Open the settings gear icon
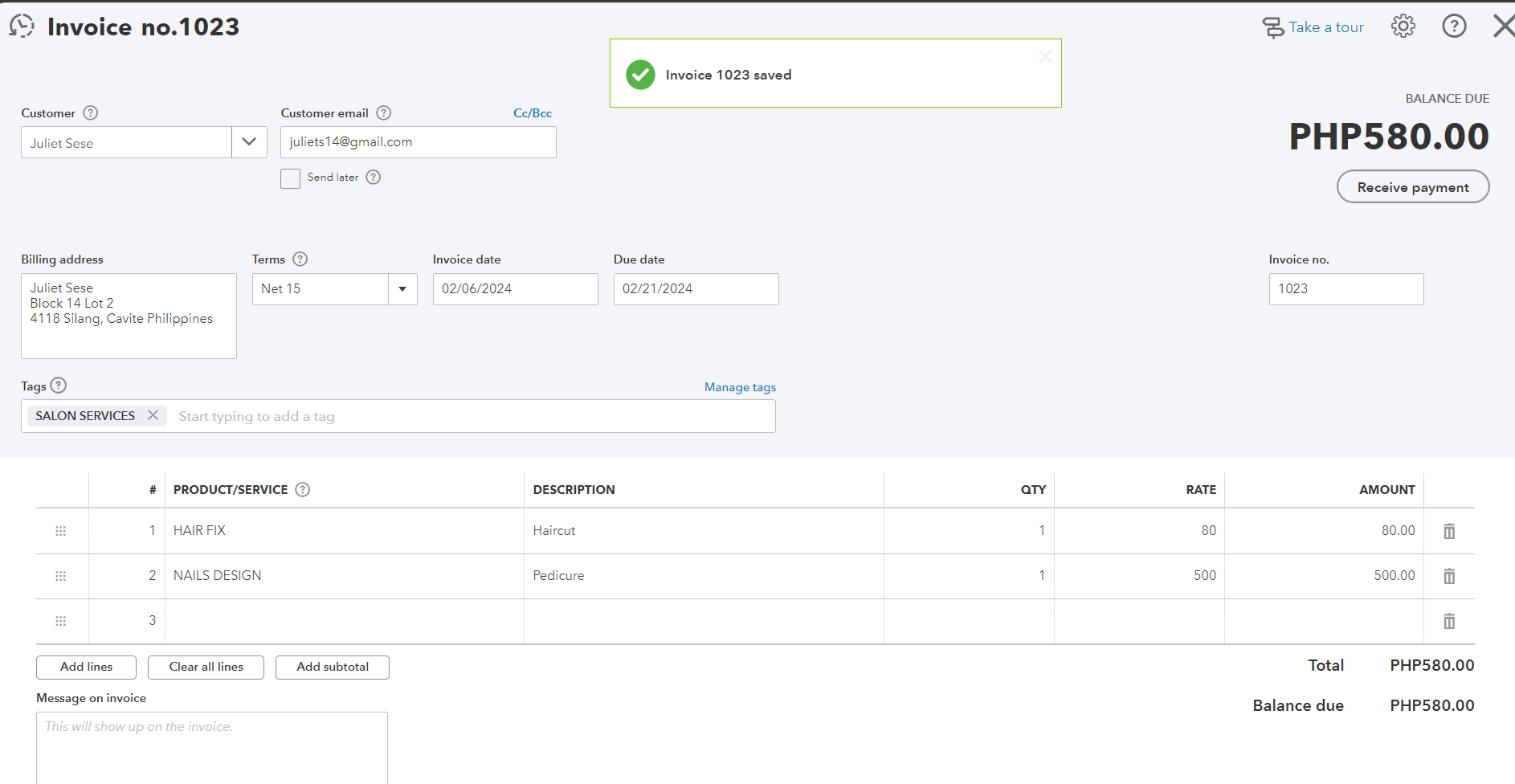The image size is (1515, 784). click(x=1403, y=27)
